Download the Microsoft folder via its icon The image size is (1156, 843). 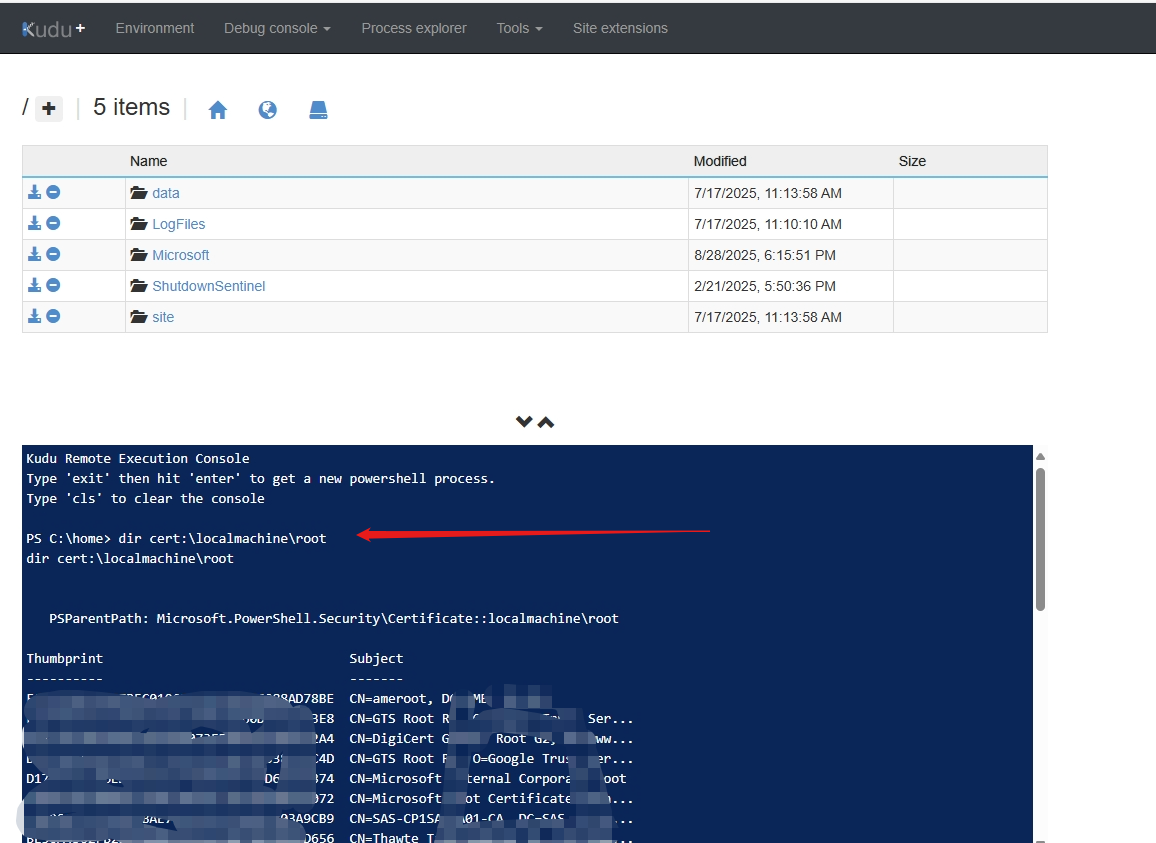point(33,253)
